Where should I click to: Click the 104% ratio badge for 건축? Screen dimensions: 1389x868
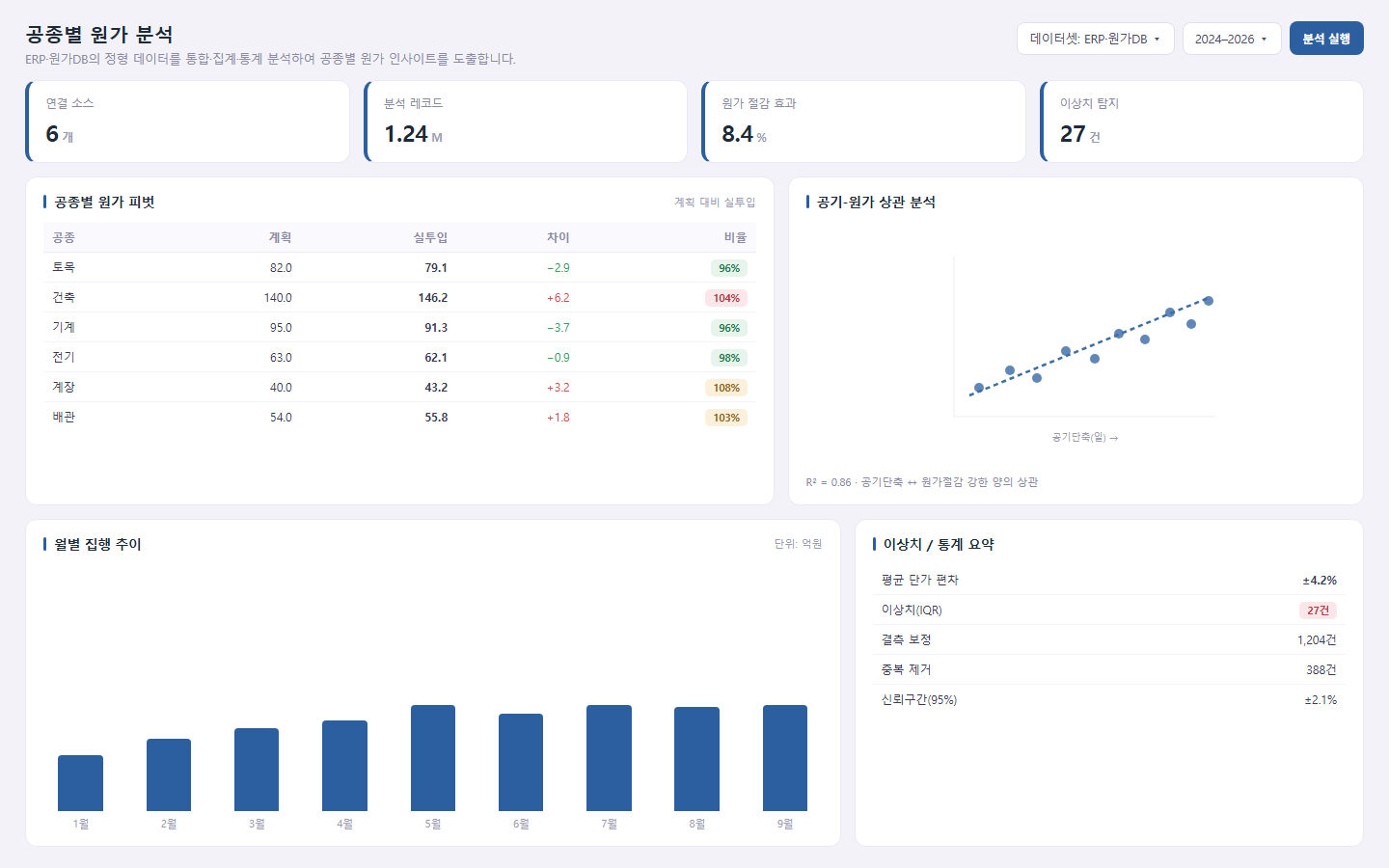pyautogui.click(x=726, y=298)
